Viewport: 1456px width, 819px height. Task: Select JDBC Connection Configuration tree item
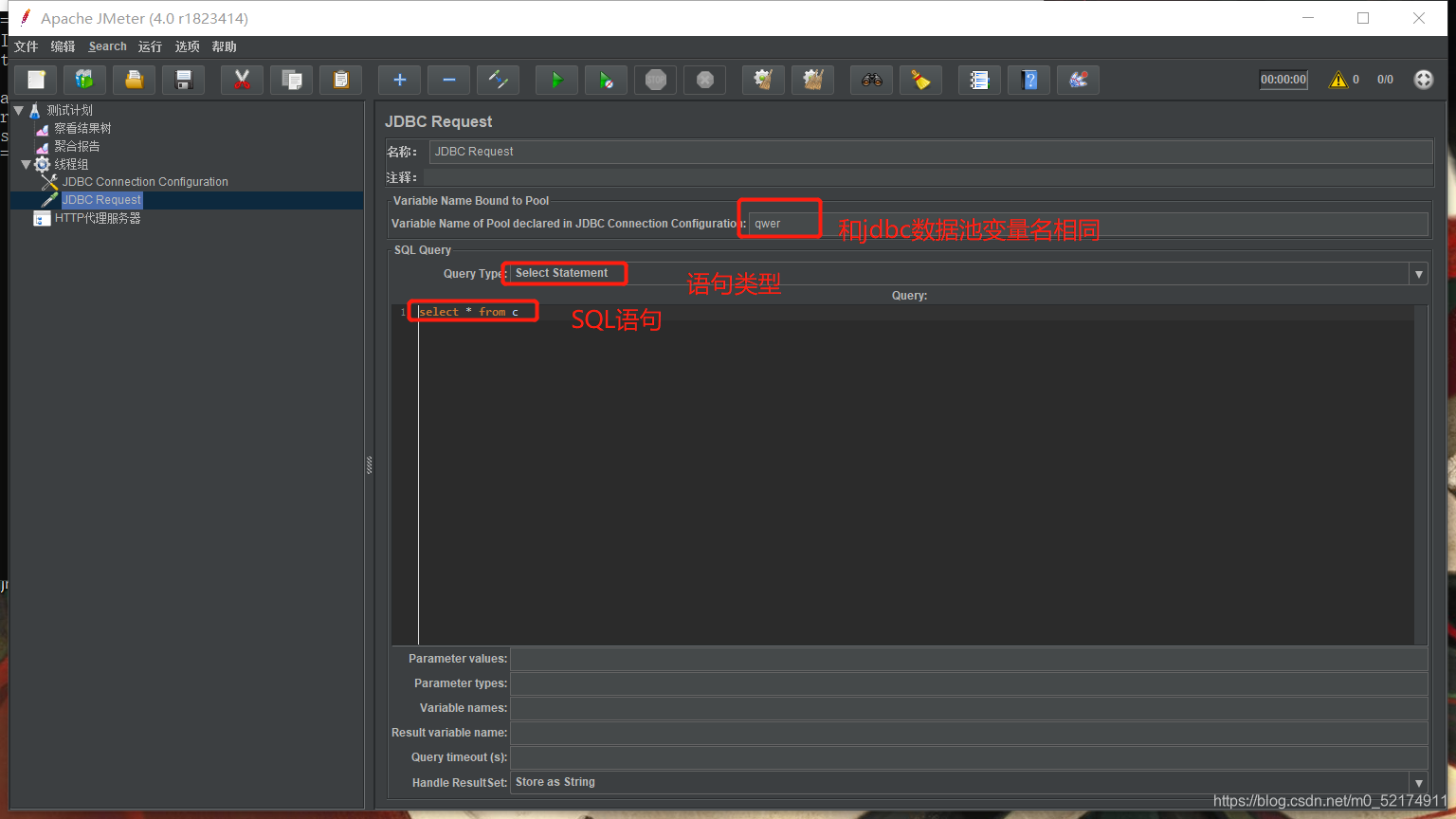click(145, 182)
